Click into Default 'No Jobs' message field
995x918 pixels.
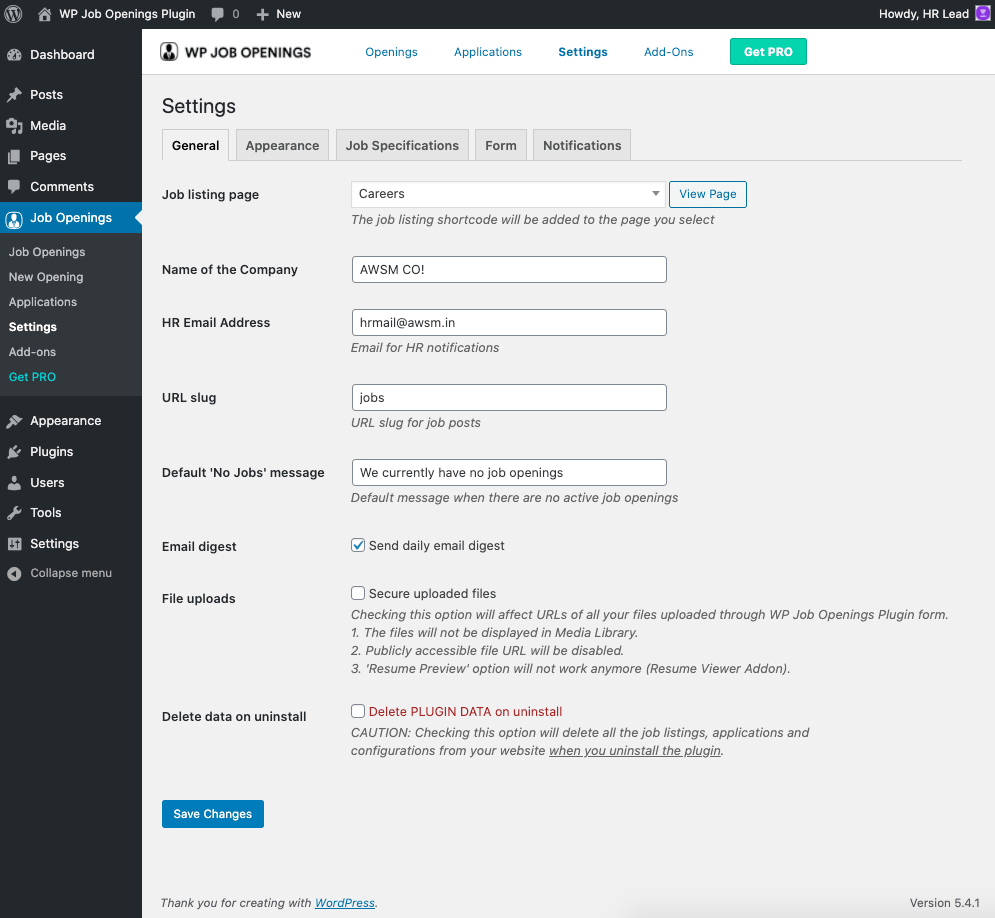click(x=509, y=473)
